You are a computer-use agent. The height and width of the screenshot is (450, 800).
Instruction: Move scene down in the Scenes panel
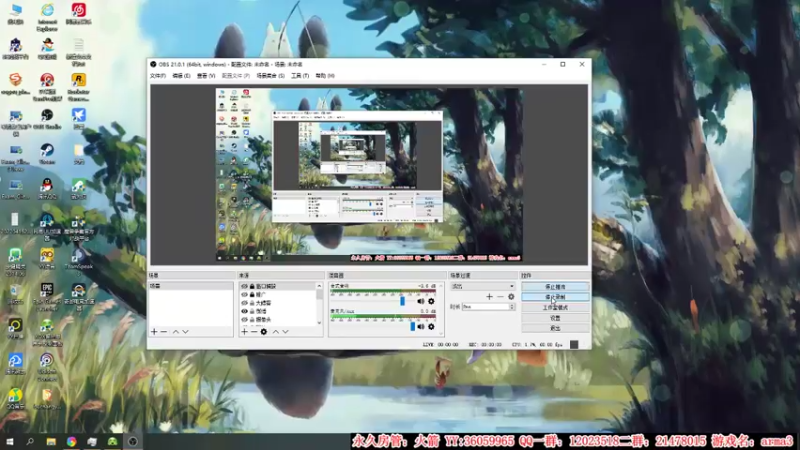[185, 332]
